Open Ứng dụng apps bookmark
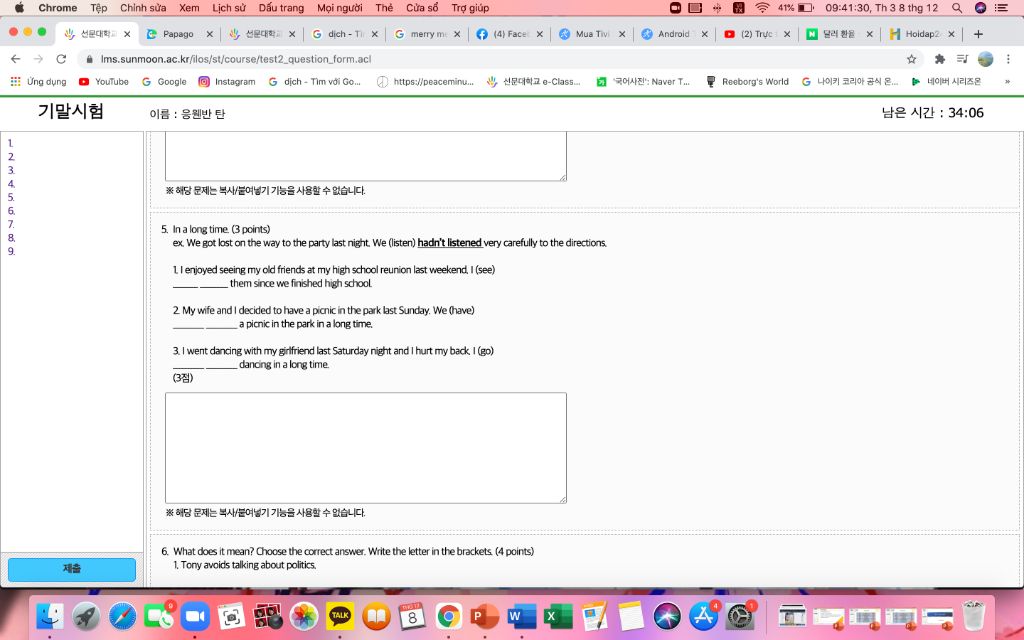Screen dimensions: 1024x640 point(39,82)
